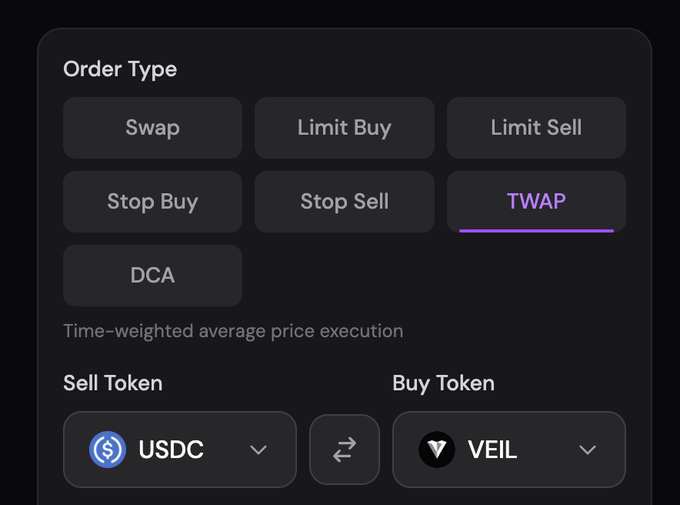Click the Buy Token label
The height and width of the screenshot is (505, 680).
443,383
